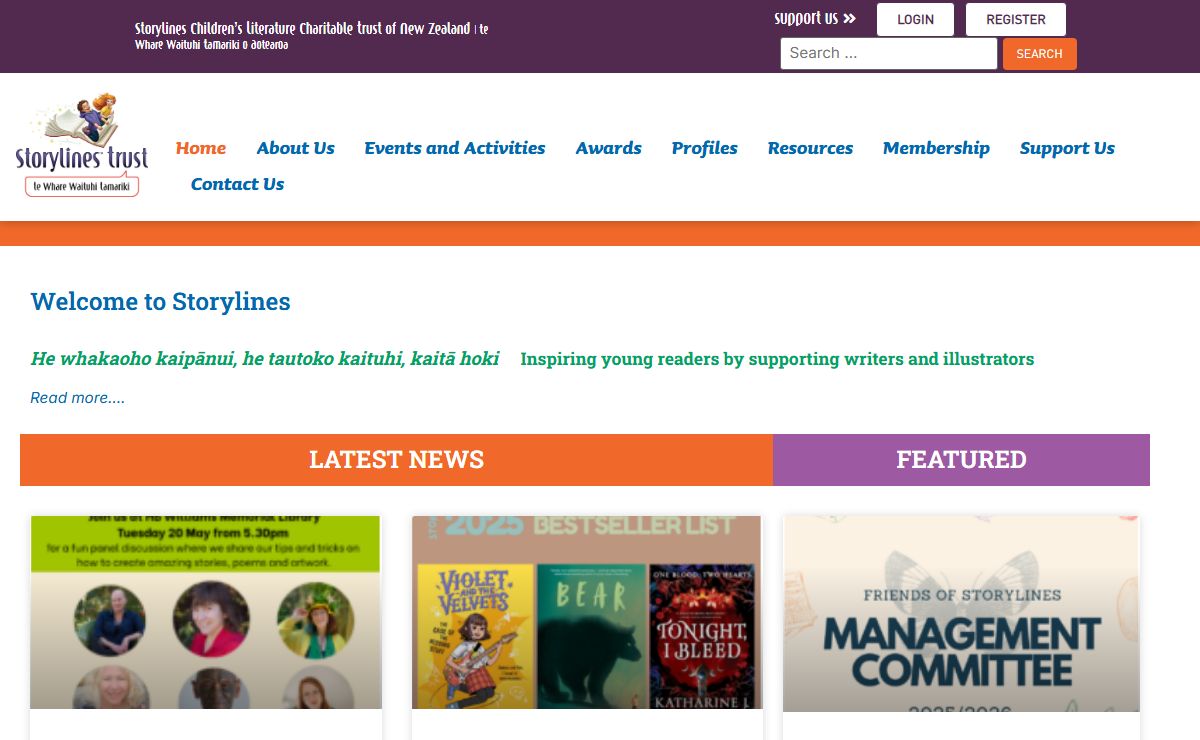Open the About Us menu
The image size is (1200, 740).
pos(295,148)
